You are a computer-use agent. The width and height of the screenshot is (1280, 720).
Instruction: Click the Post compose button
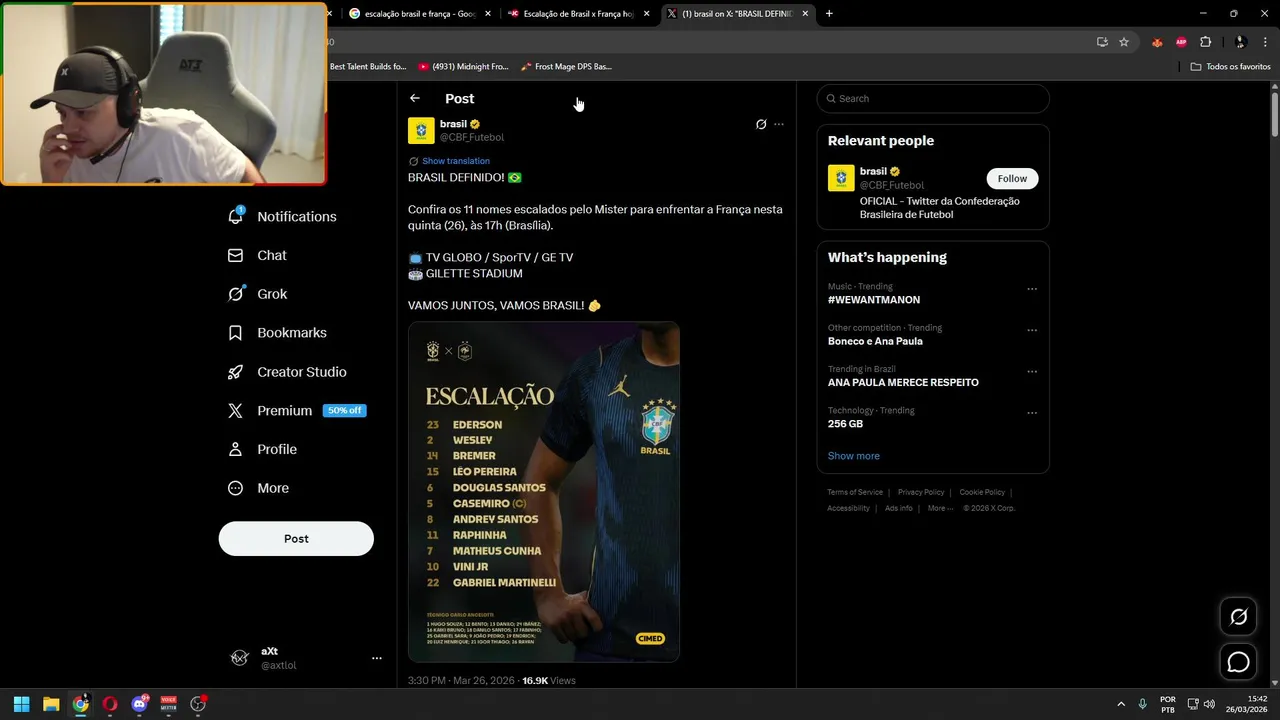[296, 539]
